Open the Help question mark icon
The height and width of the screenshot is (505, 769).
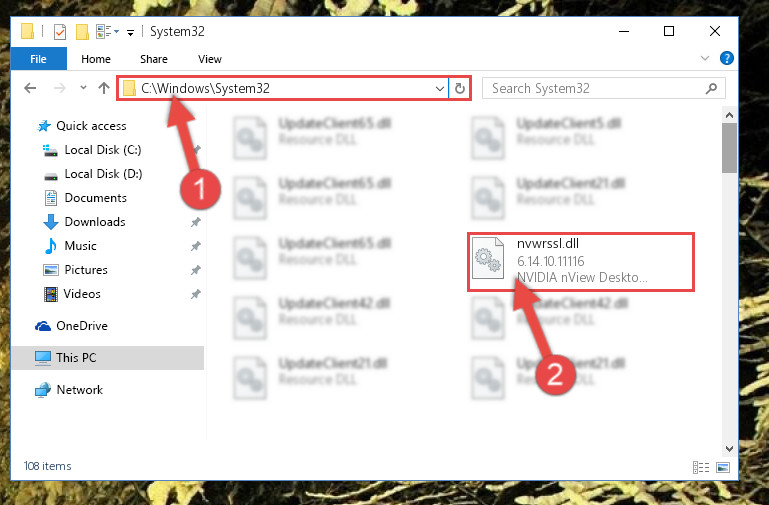726,58
